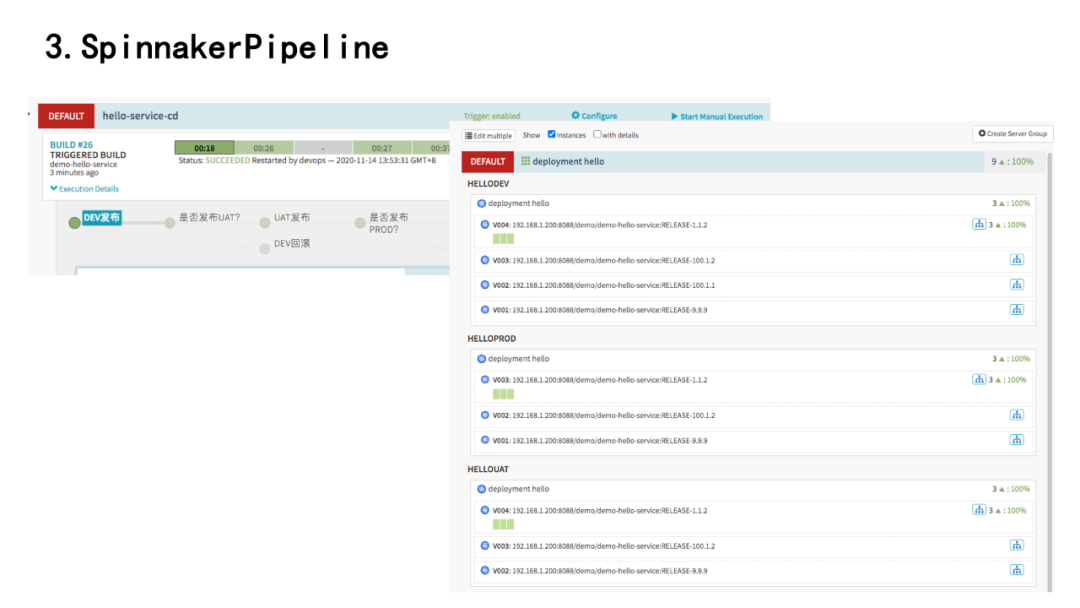1080x608 pixels.
Task: Click Kubernetes icon of HELLOPROD deployment hello
Action: pos(481,359)
